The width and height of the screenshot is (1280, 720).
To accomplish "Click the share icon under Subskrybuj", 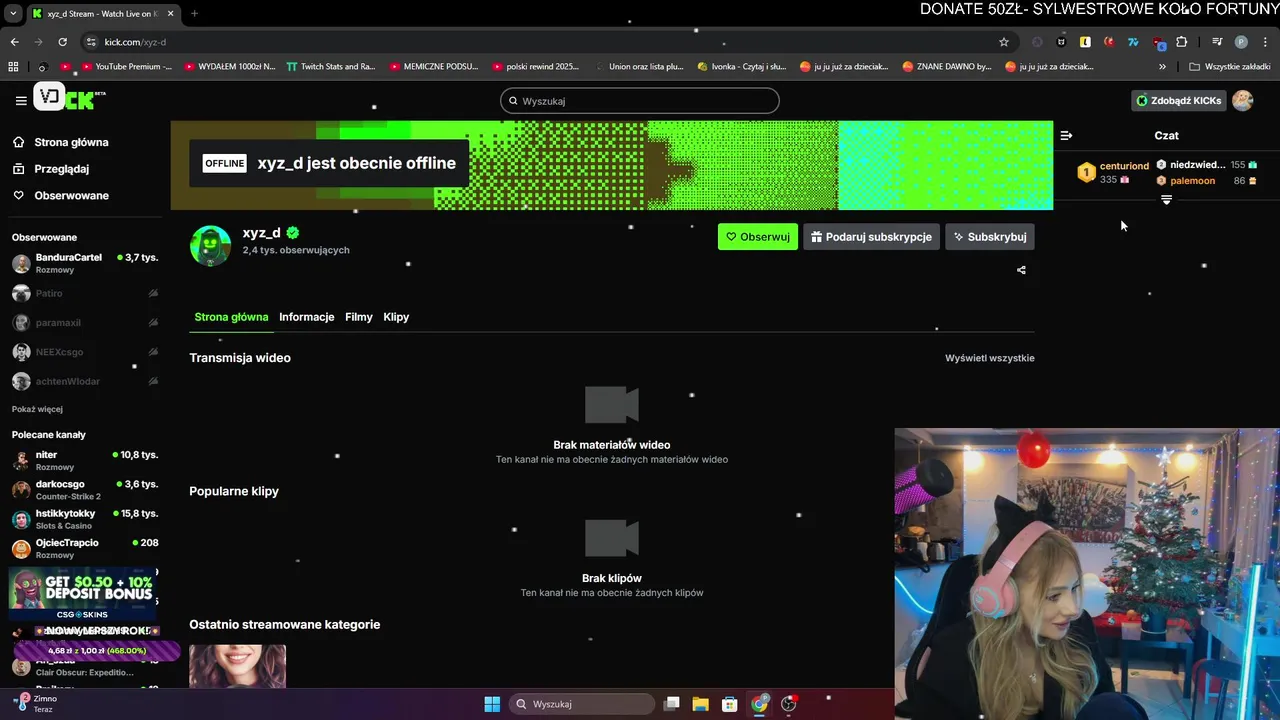I will (1021, 270).
